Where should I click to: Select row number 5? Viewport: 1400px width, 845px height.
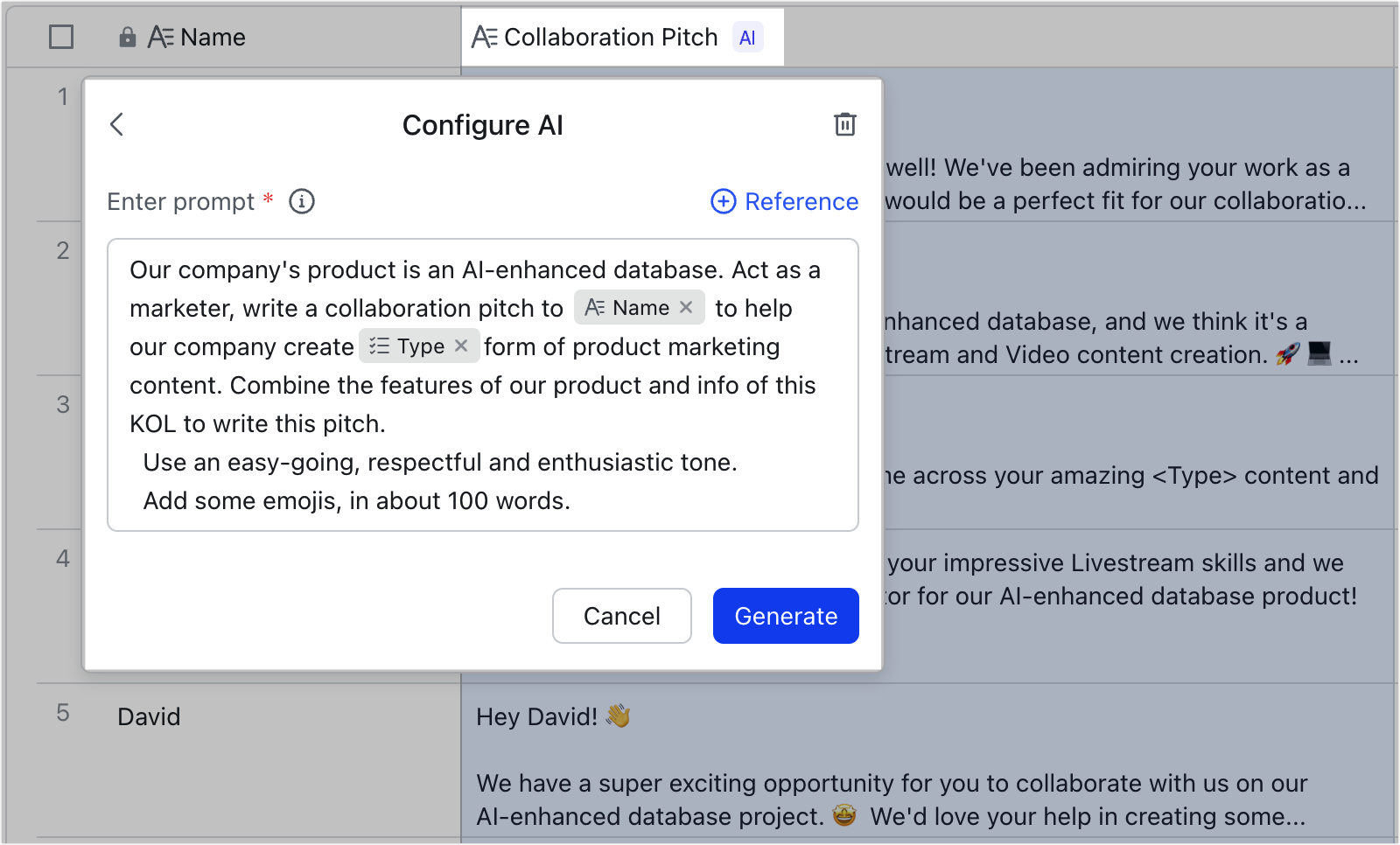[x=62, y=713]
